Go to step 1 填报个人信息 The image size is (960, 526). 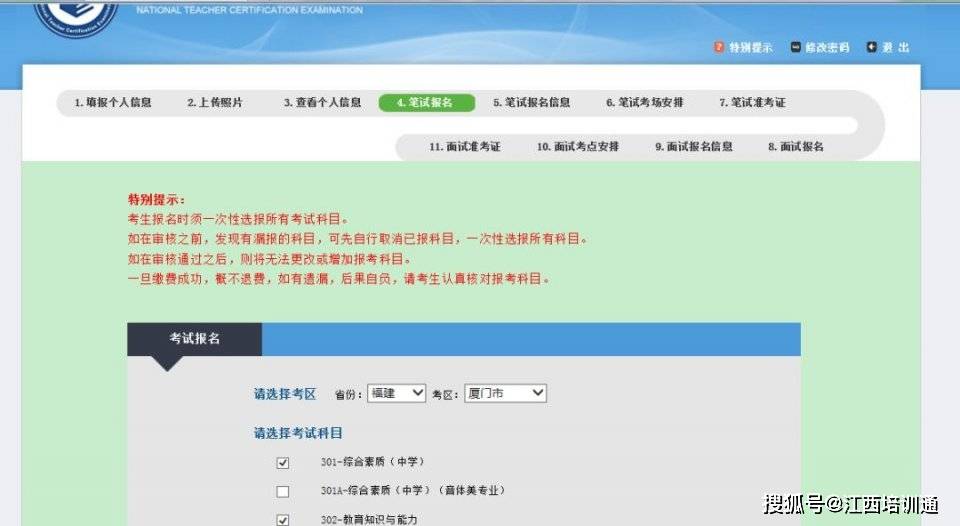113,102
